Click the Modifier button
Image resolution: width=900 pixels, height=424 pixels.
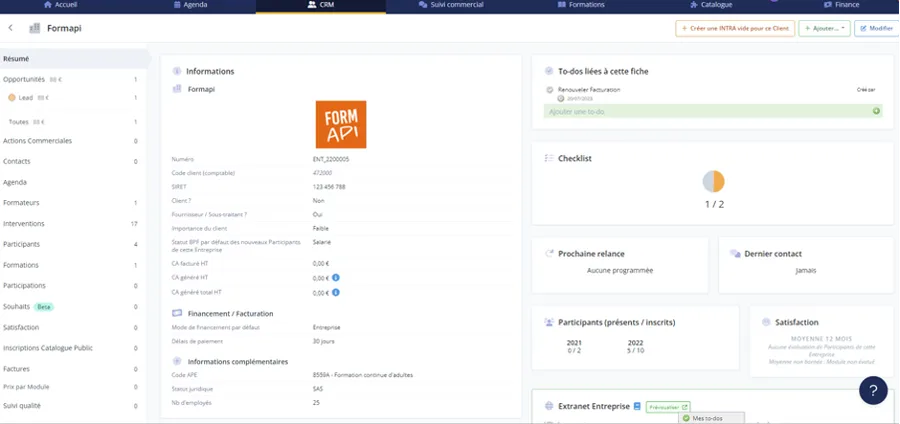(876, 28)
